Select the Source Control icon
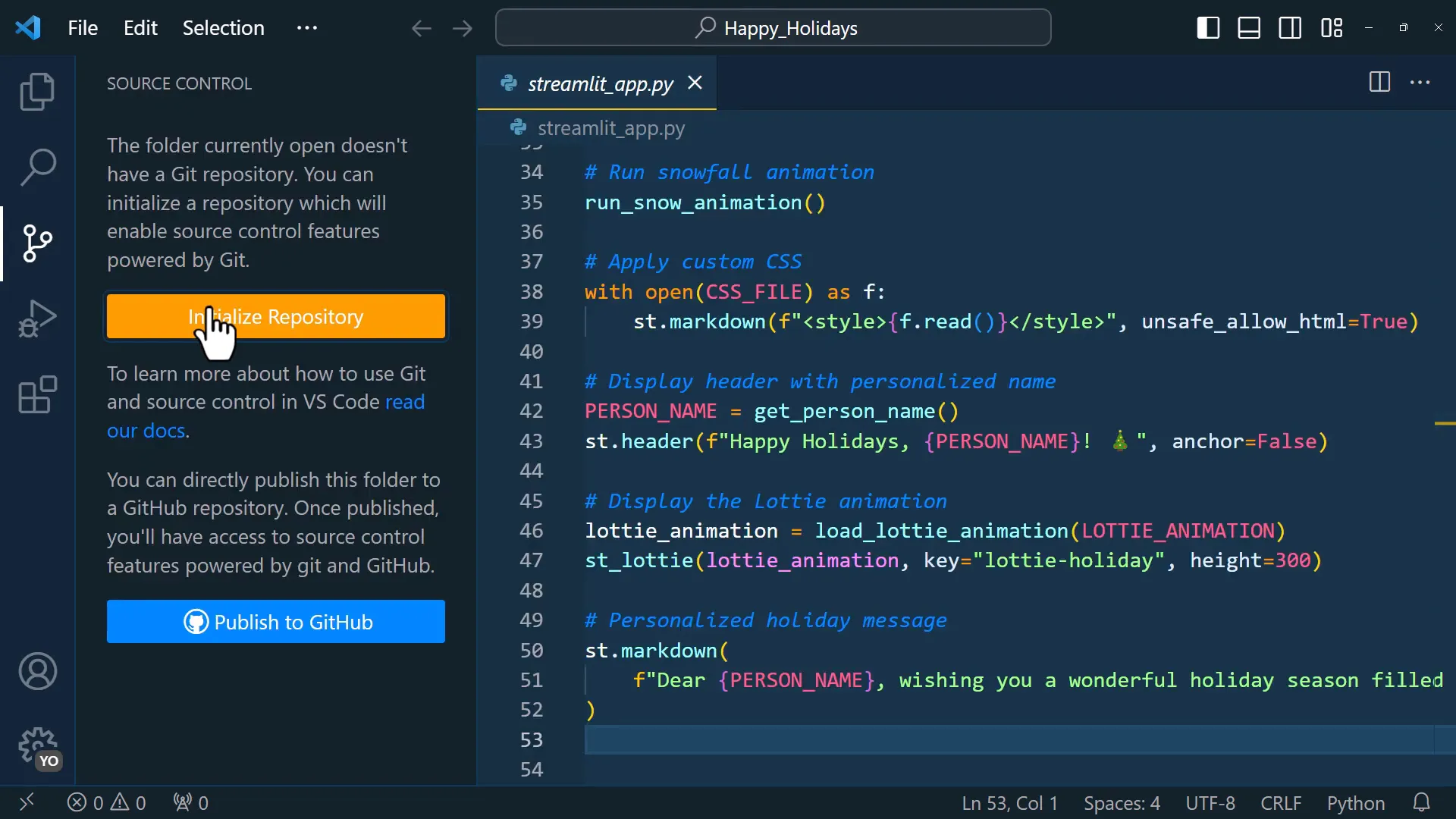This screenshot has width=1456, height=819. coord(37,243)
